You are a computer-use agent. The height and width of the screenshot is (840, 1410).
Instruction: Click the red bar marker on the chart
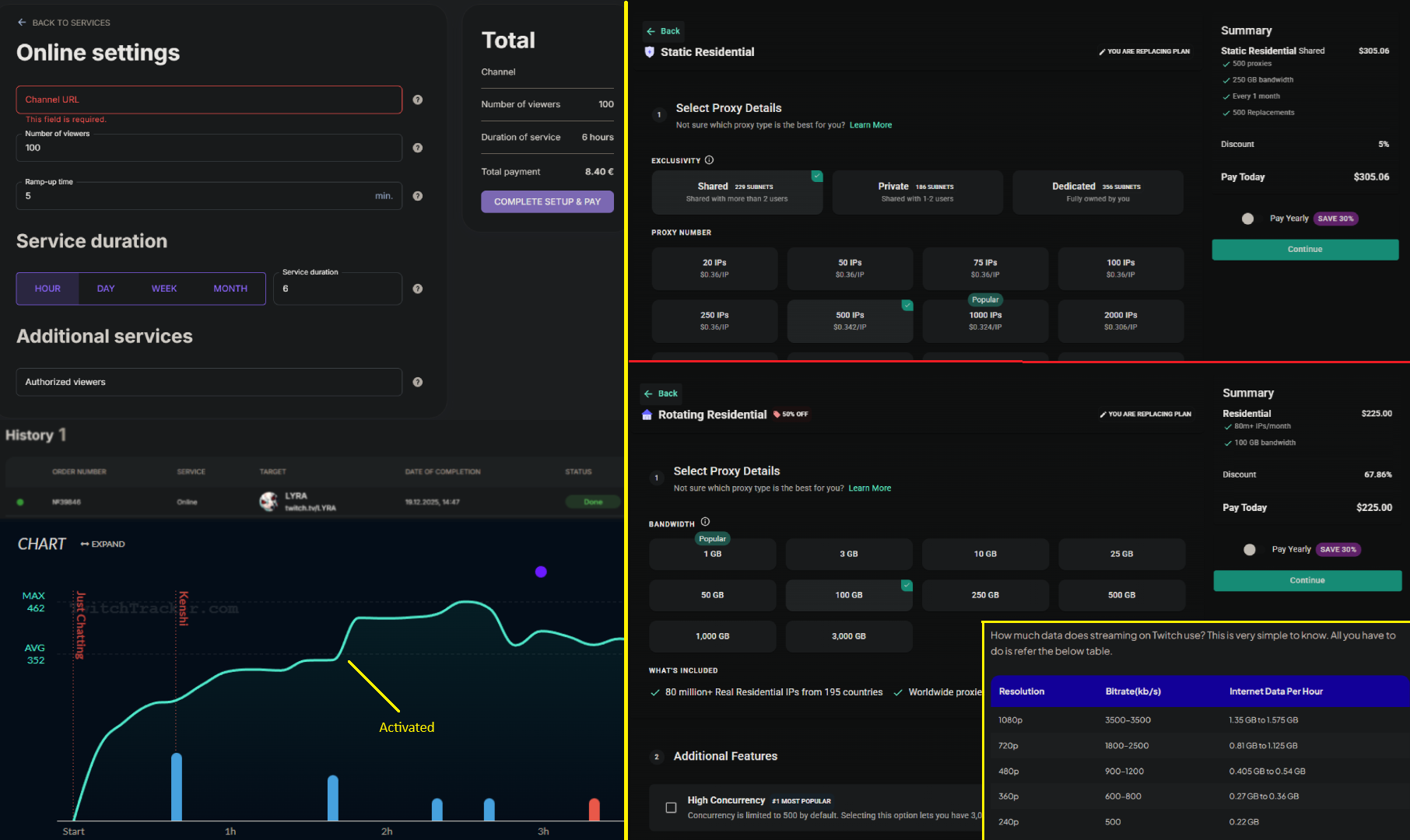595,810
